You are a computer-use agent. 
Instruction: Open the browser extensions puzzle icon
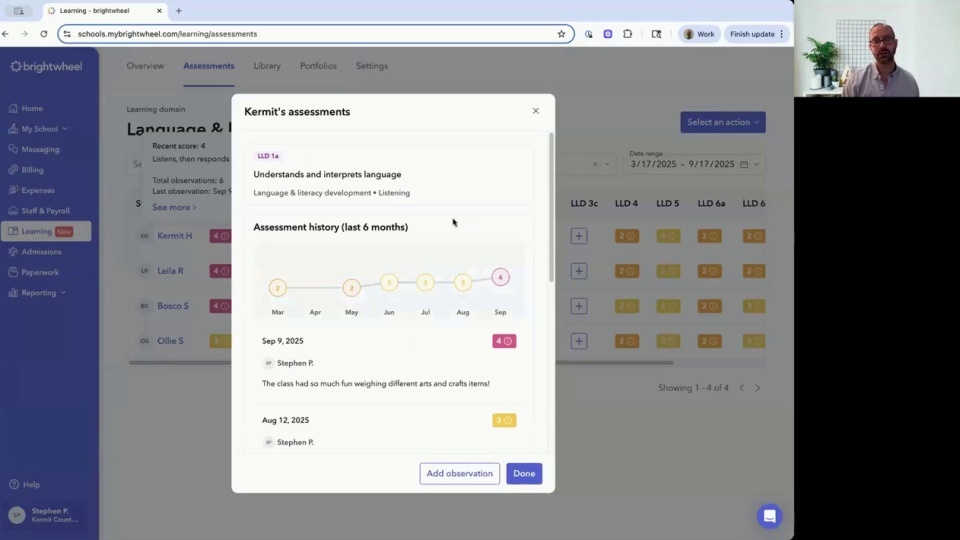click(x=628, y=34)
